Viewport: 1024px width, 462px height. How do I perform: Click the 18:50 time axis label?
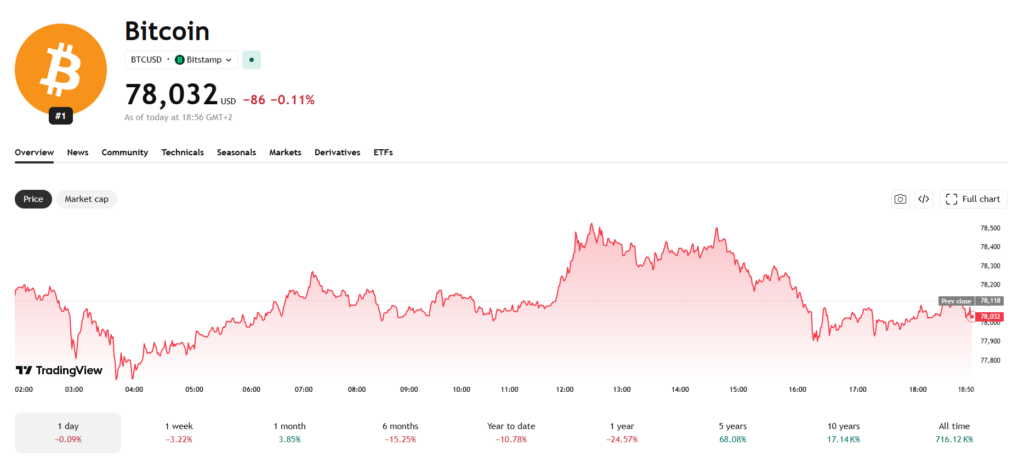pos(966,389)
